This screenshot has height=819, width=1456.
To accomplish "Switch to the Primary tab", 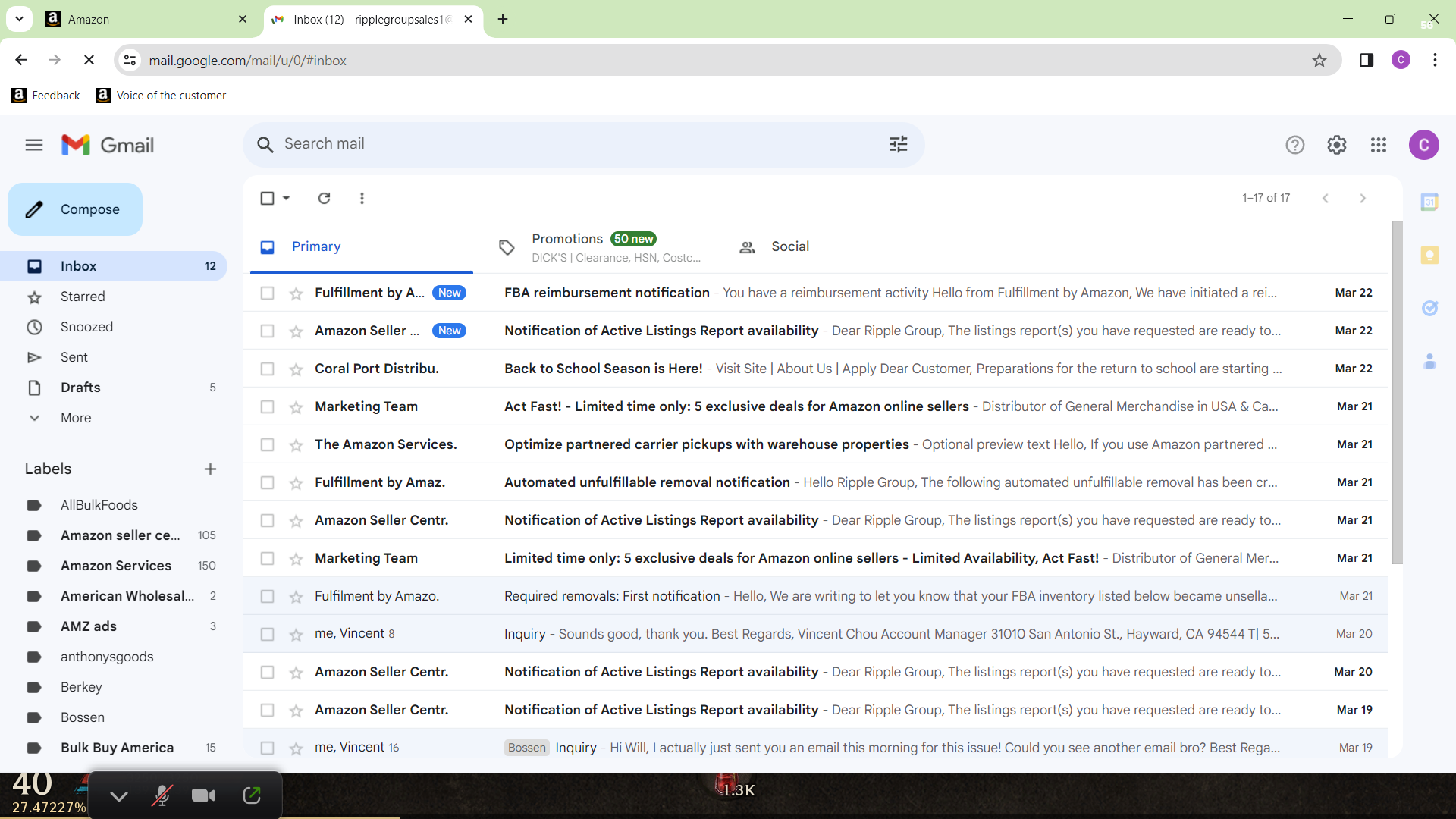I will pyautogui.click(x=362, y=247).
